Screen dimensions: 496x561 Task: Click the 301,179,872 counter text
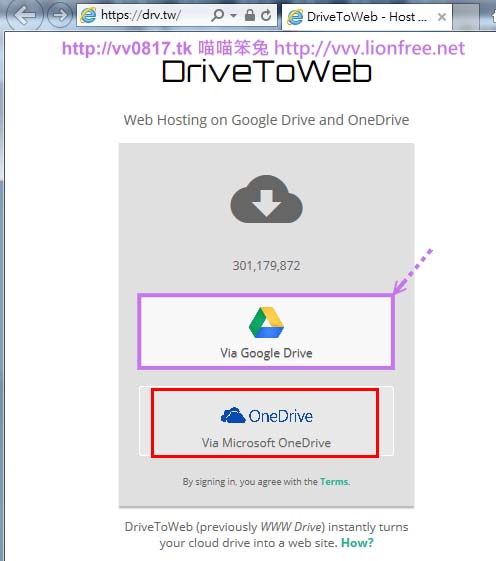[x=266, y=265]
